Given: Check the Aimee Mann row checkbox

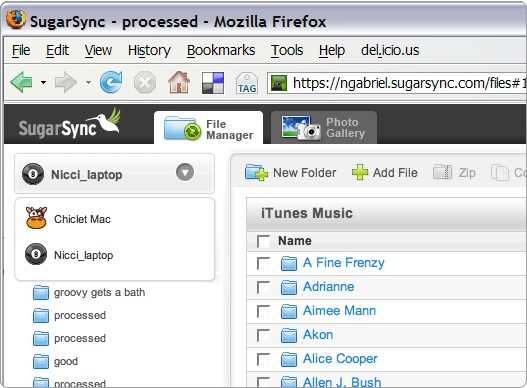Looking at the screenshot, I should (x=263, y=311).
